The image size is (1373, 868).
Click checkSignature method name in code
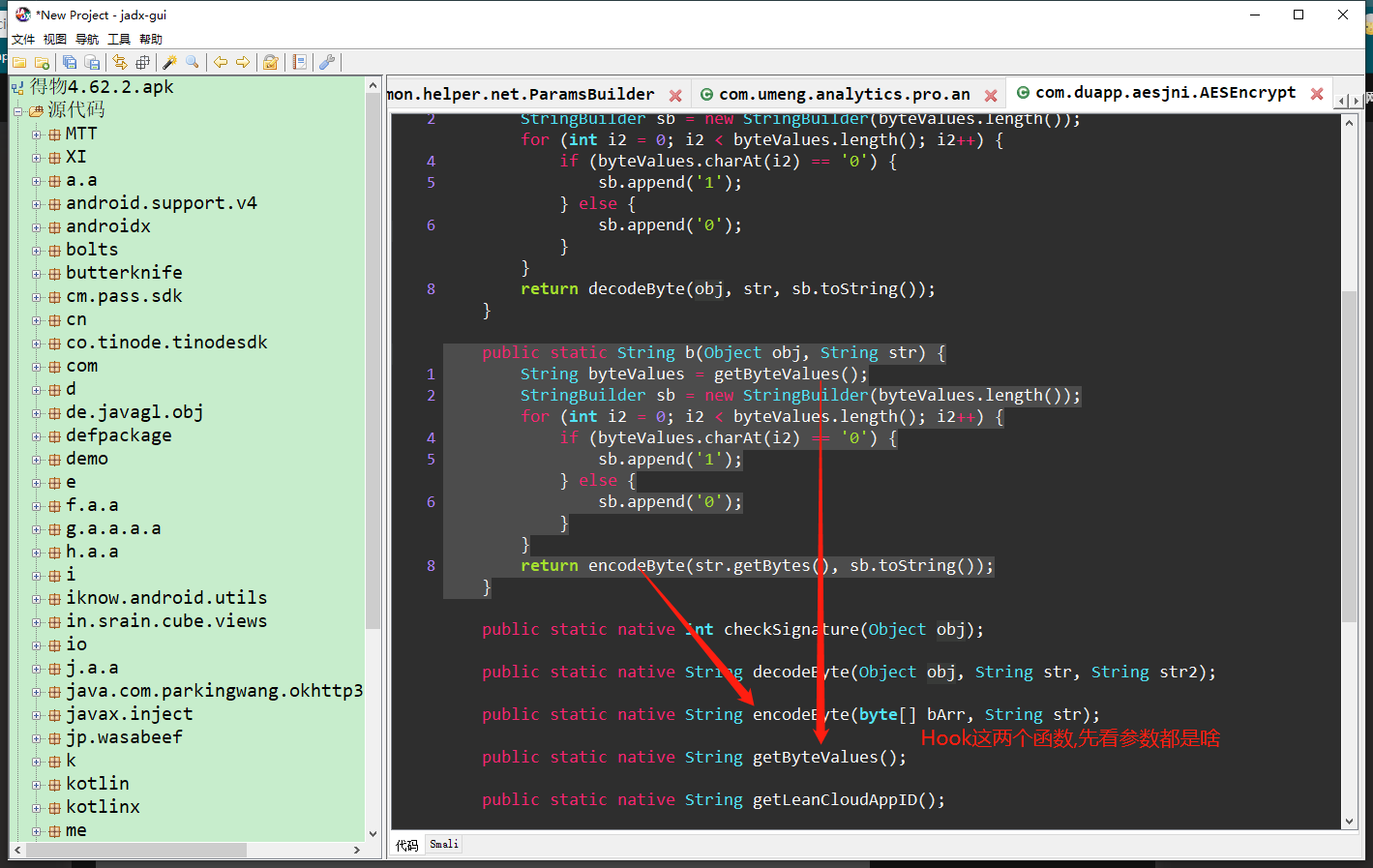[x=791, y=629]
